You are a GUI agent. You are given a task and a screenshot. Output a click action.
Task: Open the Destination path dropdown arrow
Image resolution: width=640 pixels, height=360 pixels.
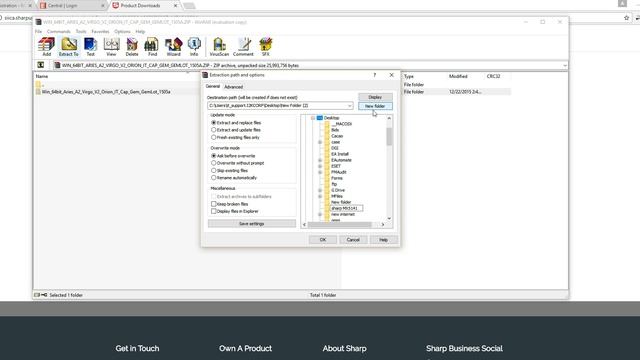(x=349, y=106)
